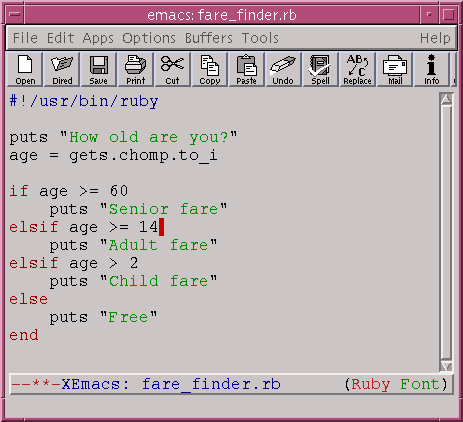Image resolution: width=463 pixels, height=422 pixels.
Task: Click the modeline showing fare_finder.rb
Action: tap(231, 384)
